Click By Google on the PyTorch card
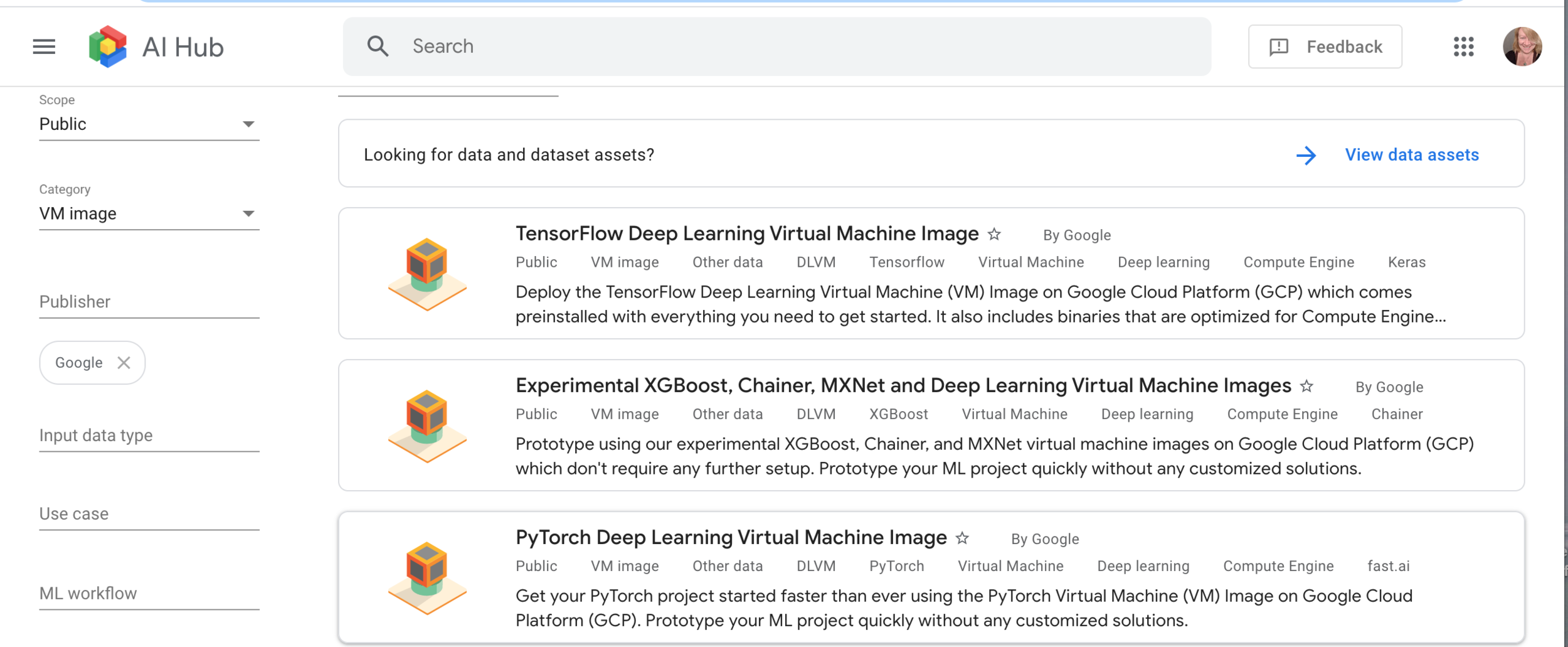1568x647 pixels. tap(1045, 539)
